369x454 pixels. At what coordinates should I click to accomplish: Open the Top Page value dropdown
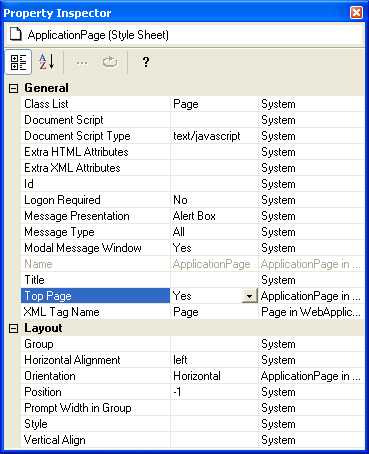pos(249,296)
